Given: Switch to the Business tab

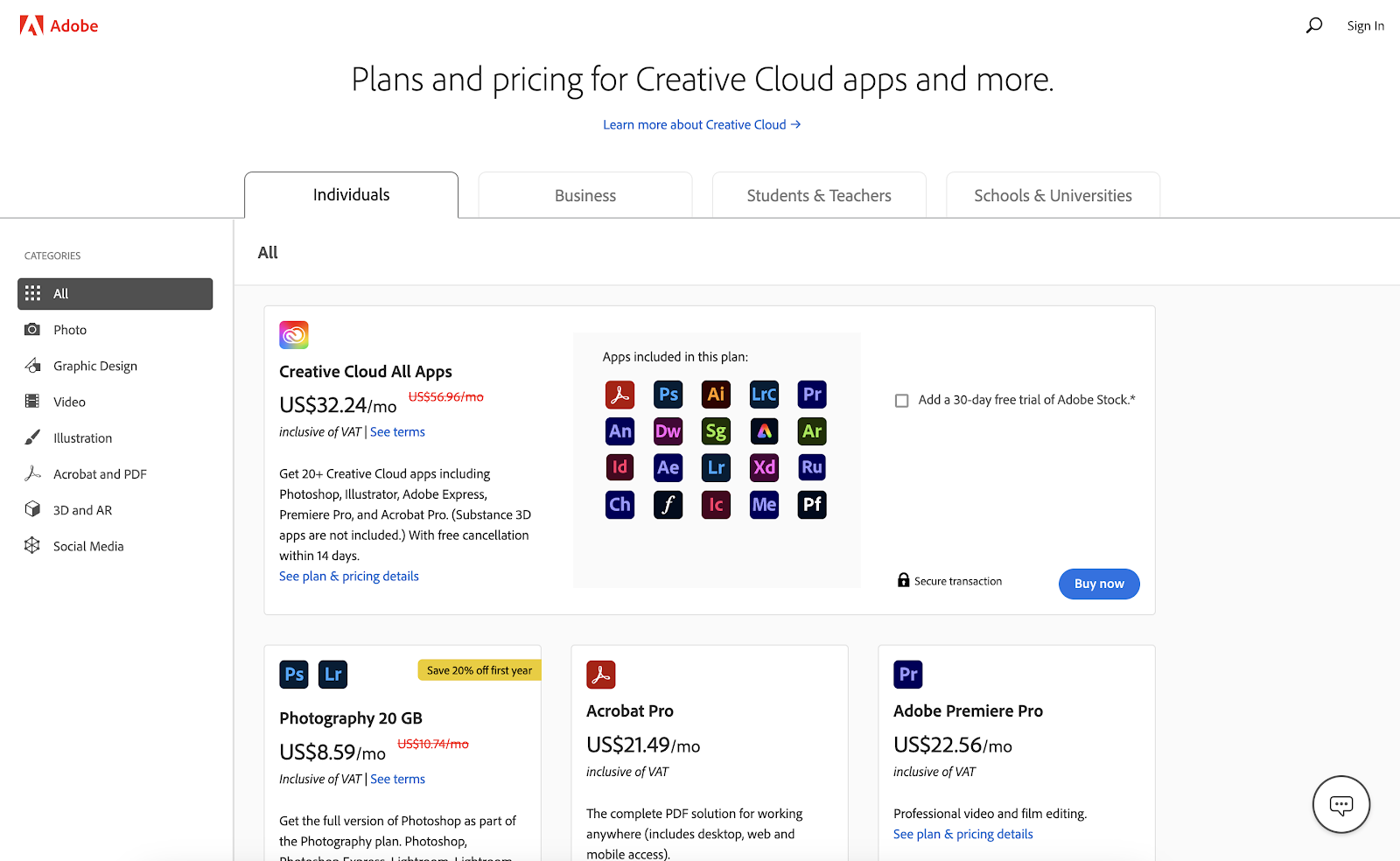Looking at the screenshot, I should [584, 195].
